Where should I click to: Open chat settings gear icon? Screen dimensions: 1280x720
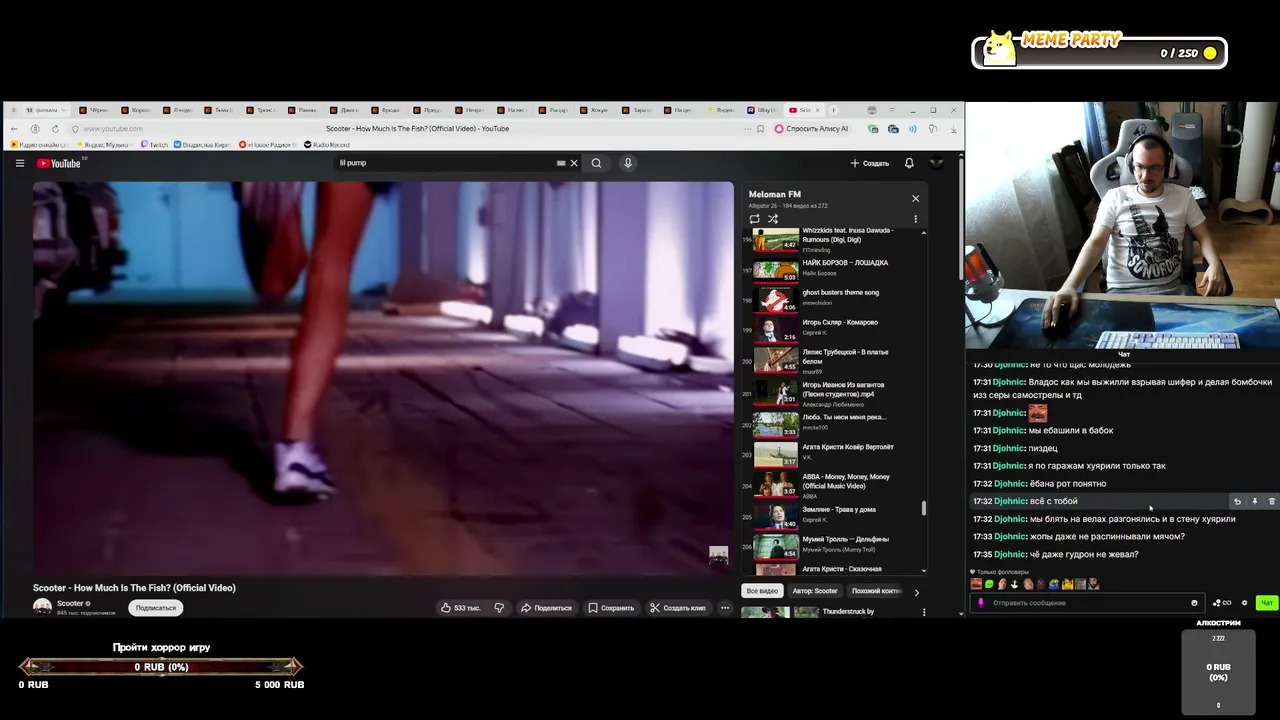pyautogui.click(x=1244, y=603)
